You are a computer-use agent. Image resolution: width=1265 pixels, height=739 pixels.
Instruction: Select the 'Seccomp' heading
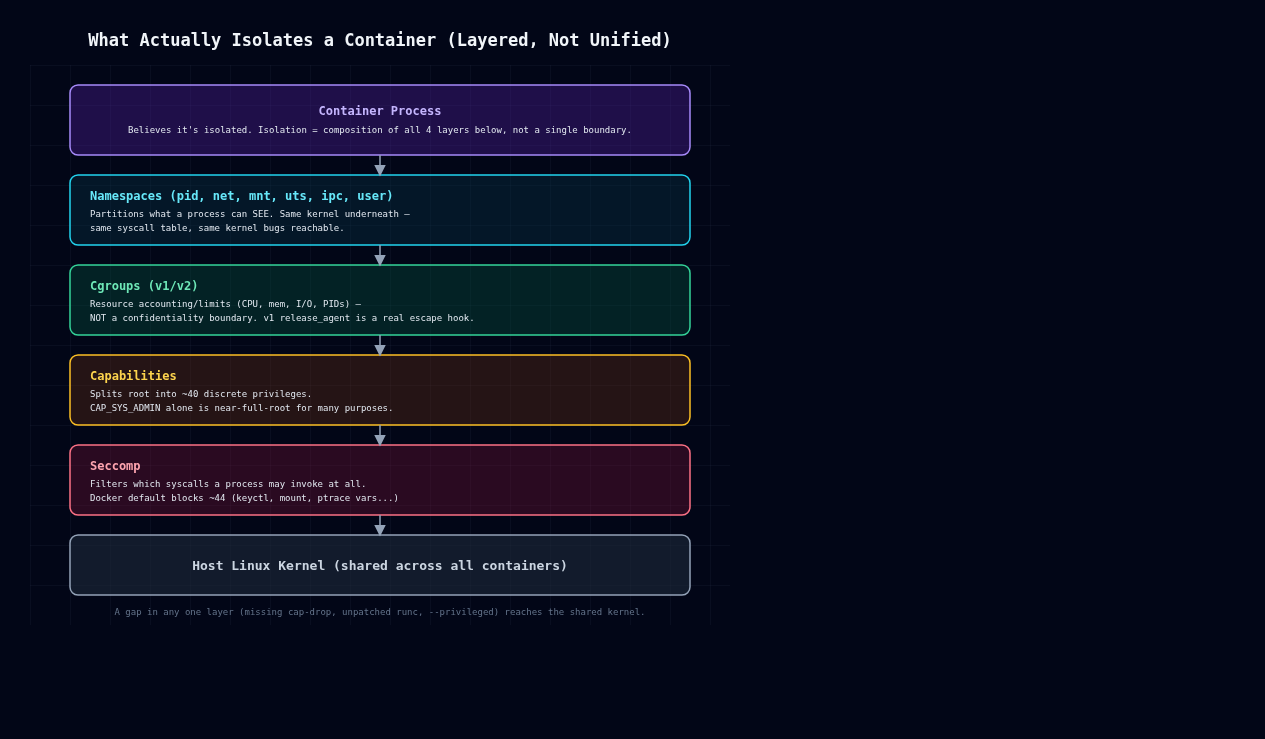(x=115, y=466)
